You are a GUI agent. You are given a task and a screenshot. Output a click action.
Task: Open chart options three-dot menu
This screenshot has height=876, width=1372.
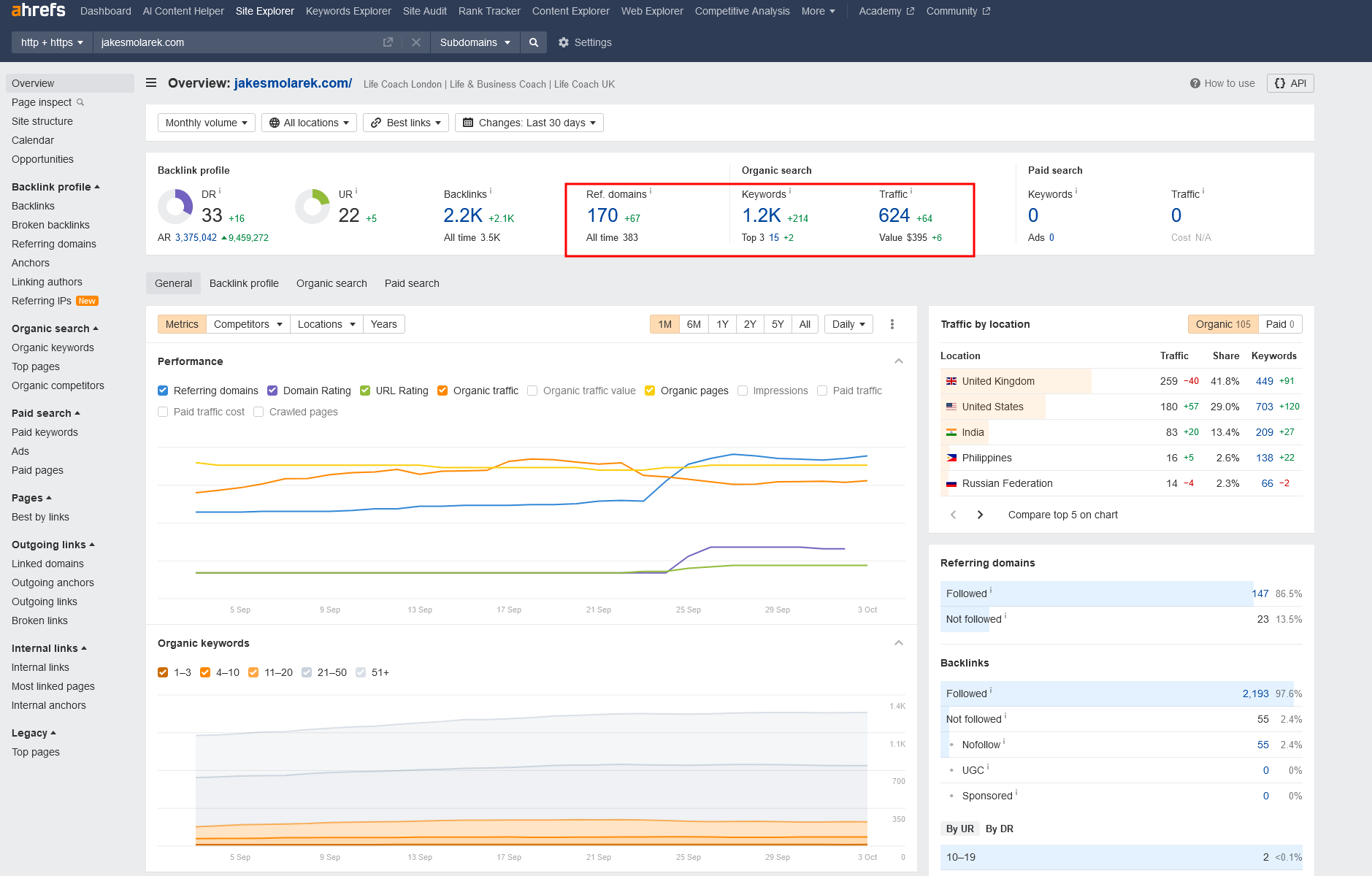click(892, 324)
